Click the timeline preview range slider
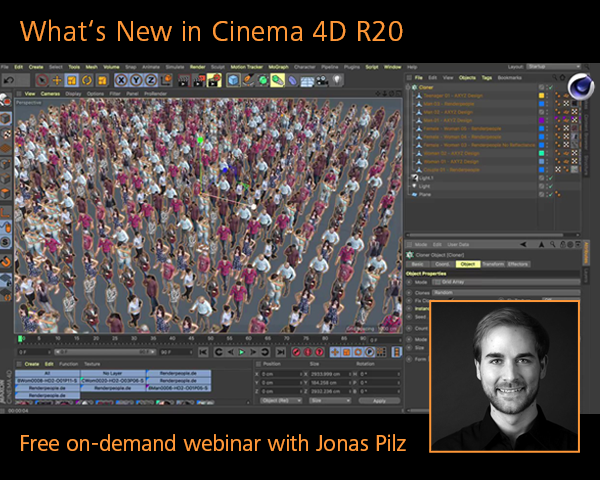The image size is (600, 480). [104, 352]
